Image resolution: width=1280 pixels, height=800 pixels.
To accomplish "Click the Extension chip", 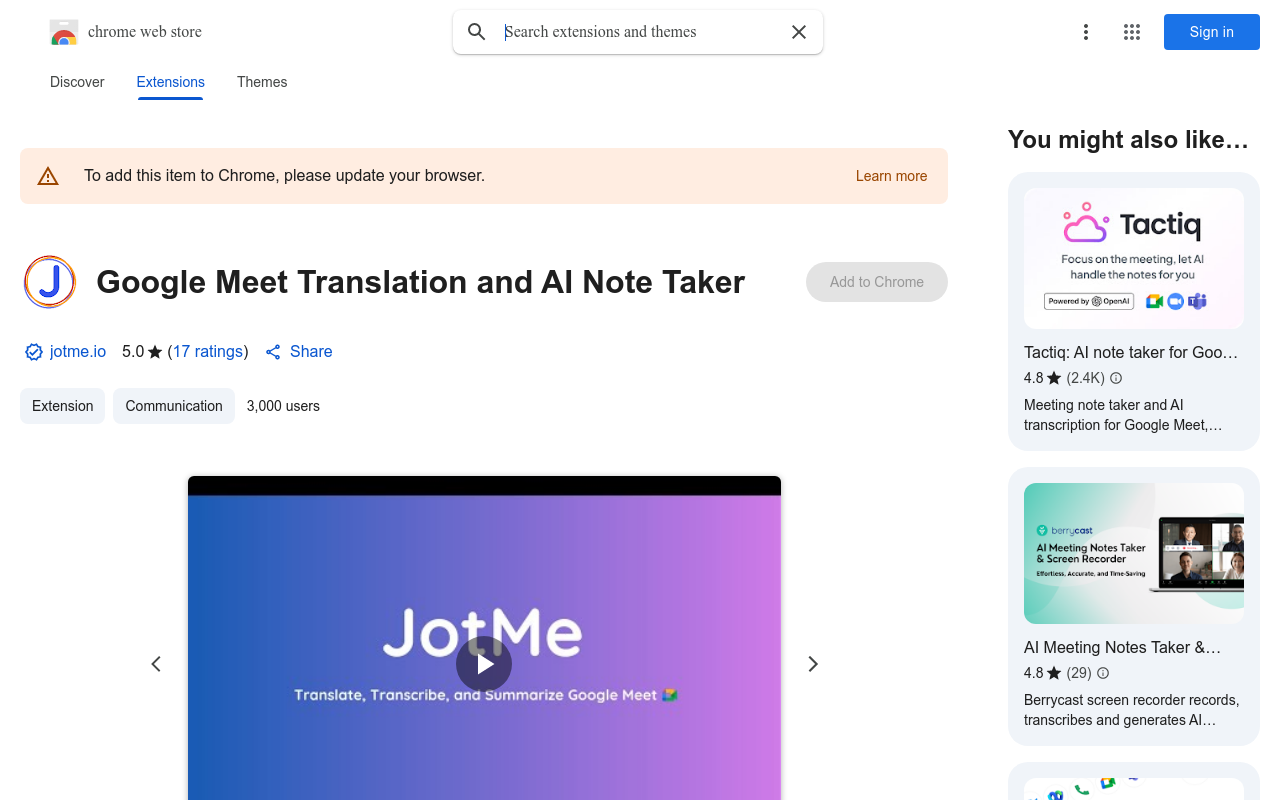I will click(62, 406).
